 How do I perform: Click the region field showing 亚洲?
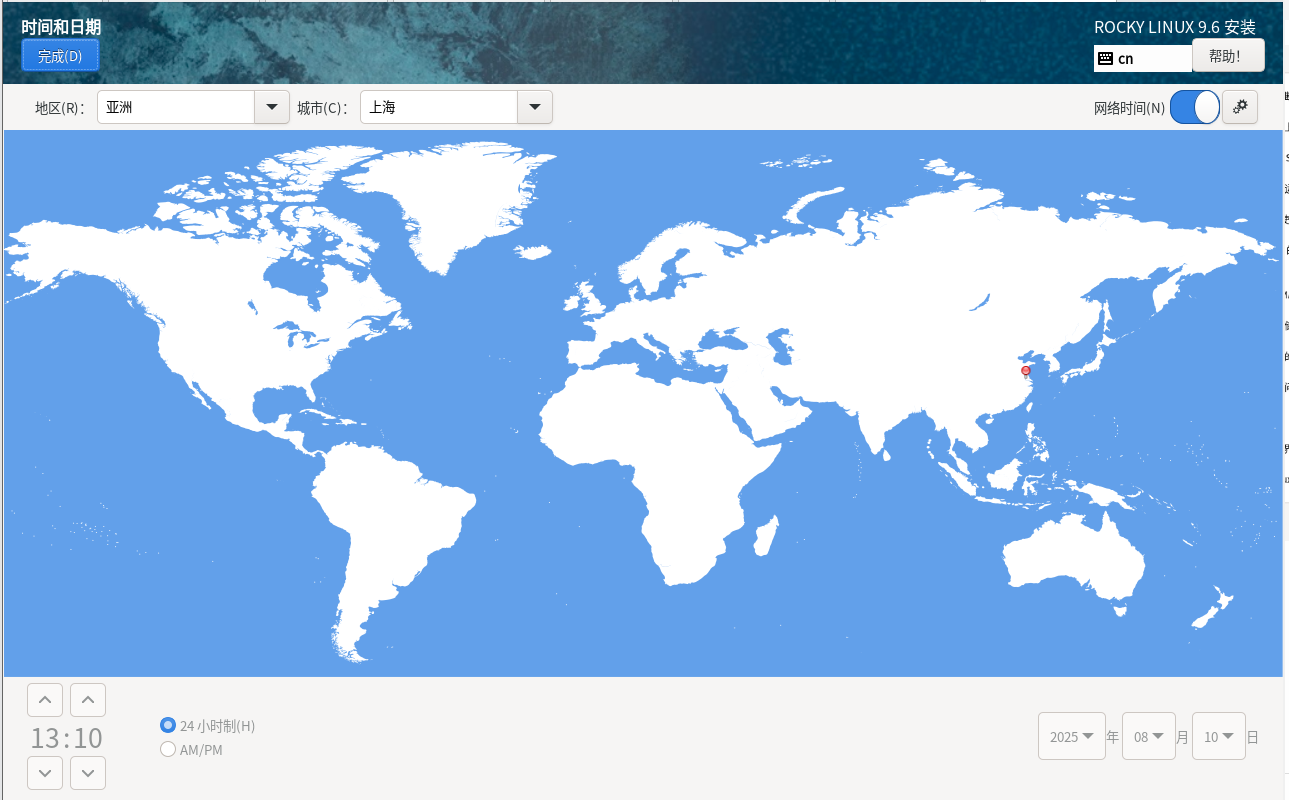click(x=176, y=107)
